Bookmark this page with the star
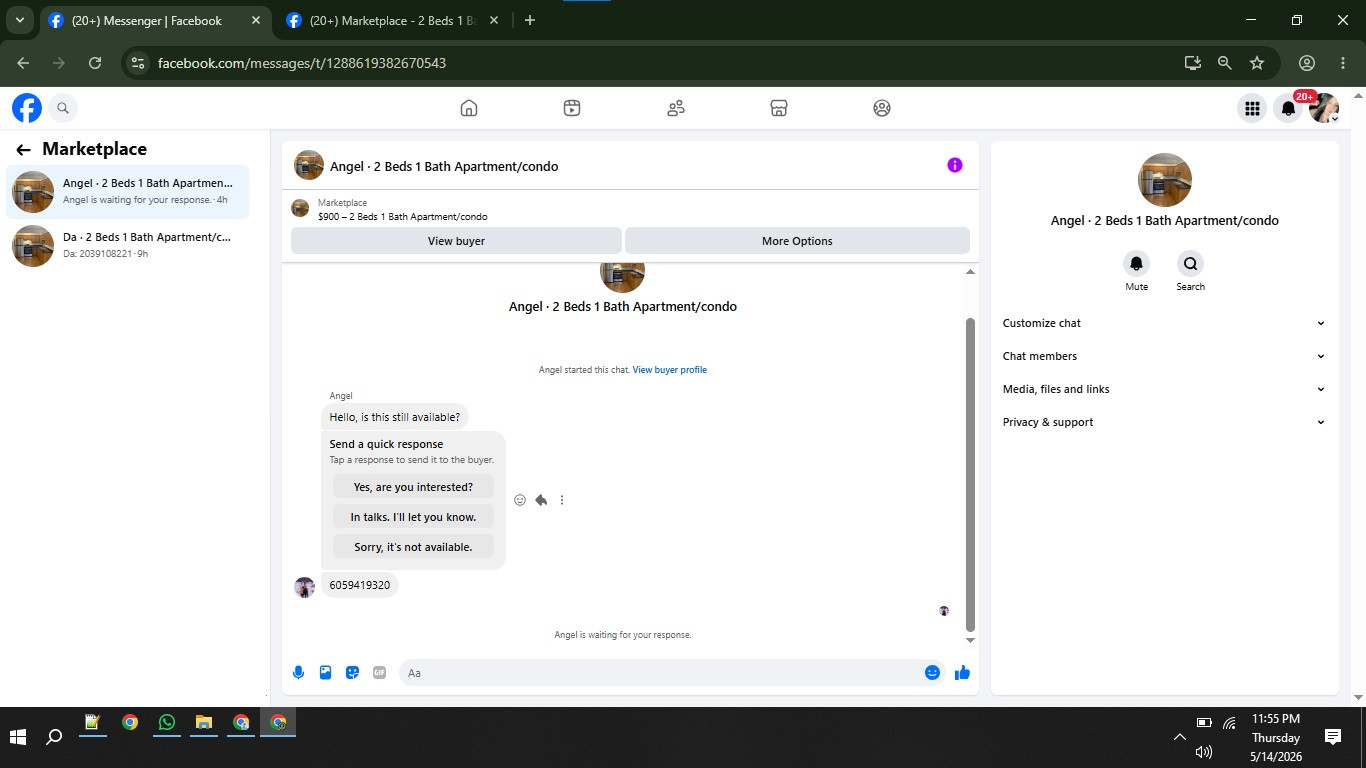 (1257, 63)
